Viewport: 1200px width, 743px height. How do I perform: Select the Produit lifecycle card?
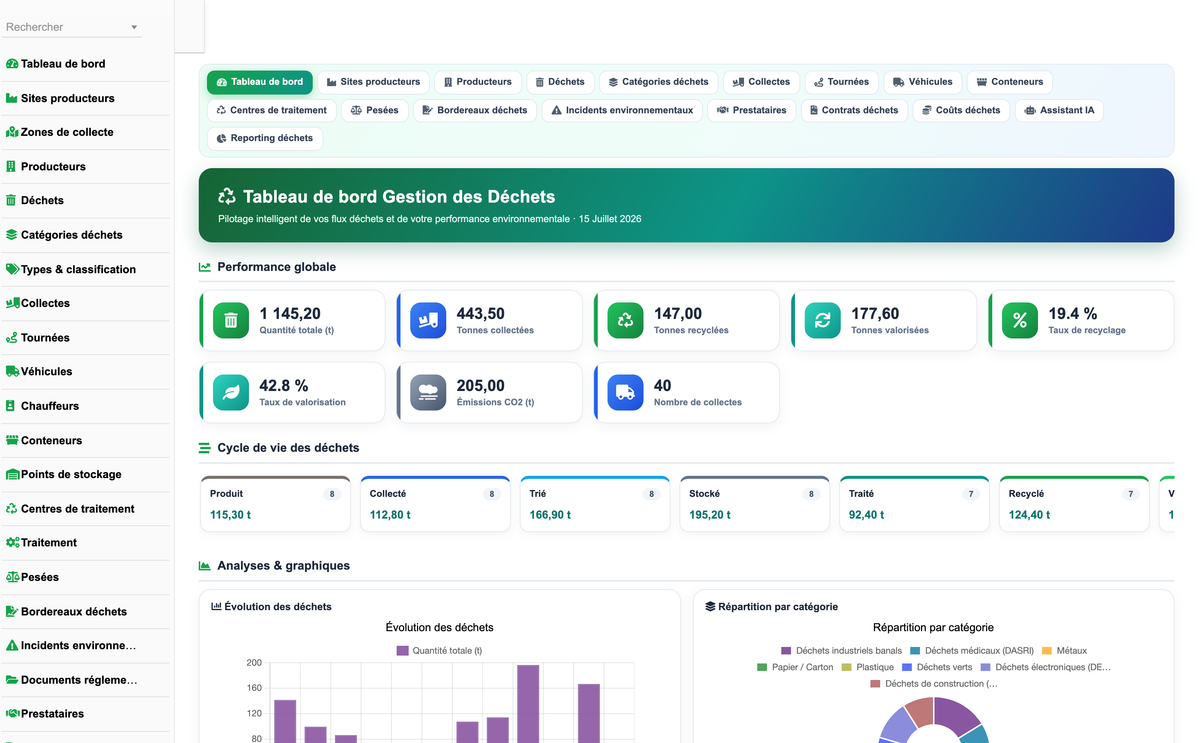click(275, 504)
